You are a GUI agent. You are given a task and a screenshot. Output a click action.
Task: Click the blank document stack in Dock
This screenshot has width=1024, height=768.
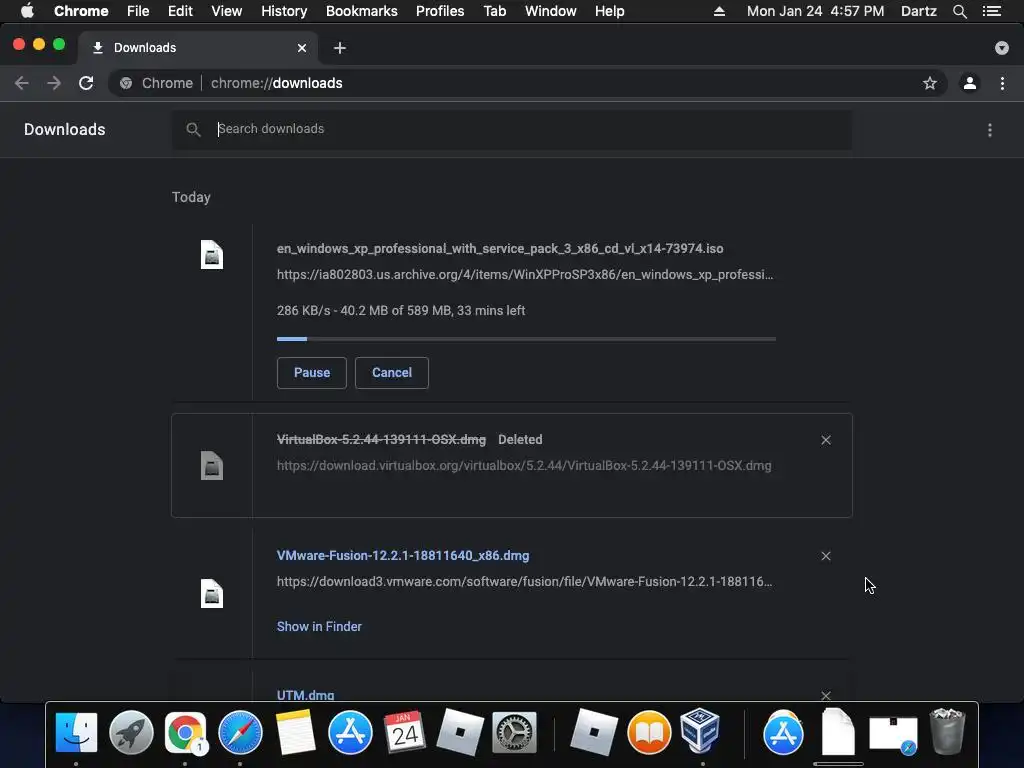tap(838, 731)
